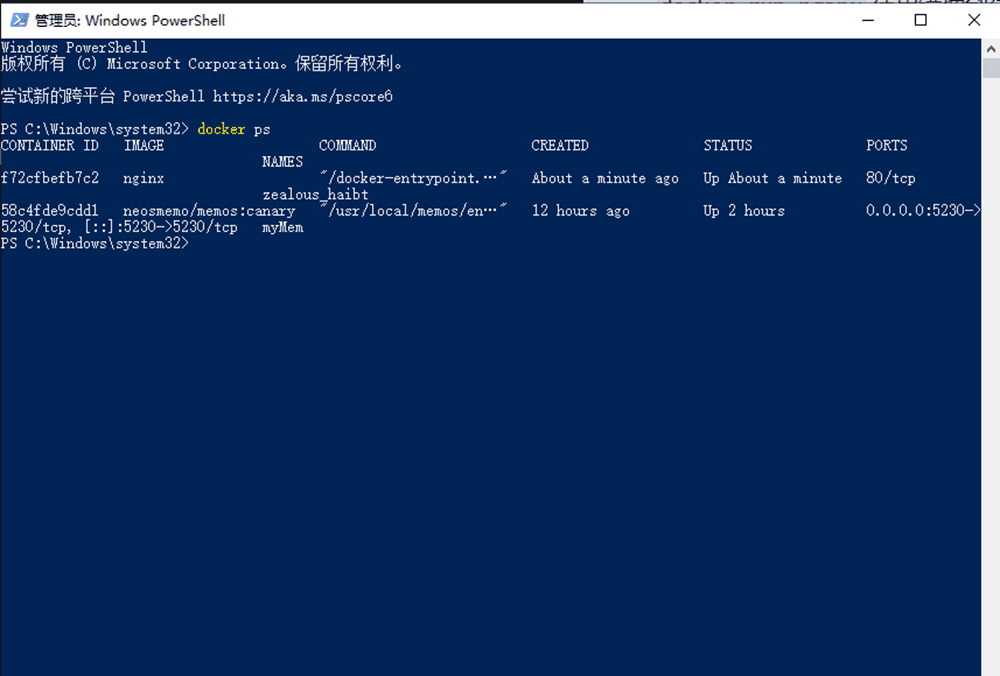1000x676 pixels.
Task: Maximize the PowerShell window
Action: point(921,20)
